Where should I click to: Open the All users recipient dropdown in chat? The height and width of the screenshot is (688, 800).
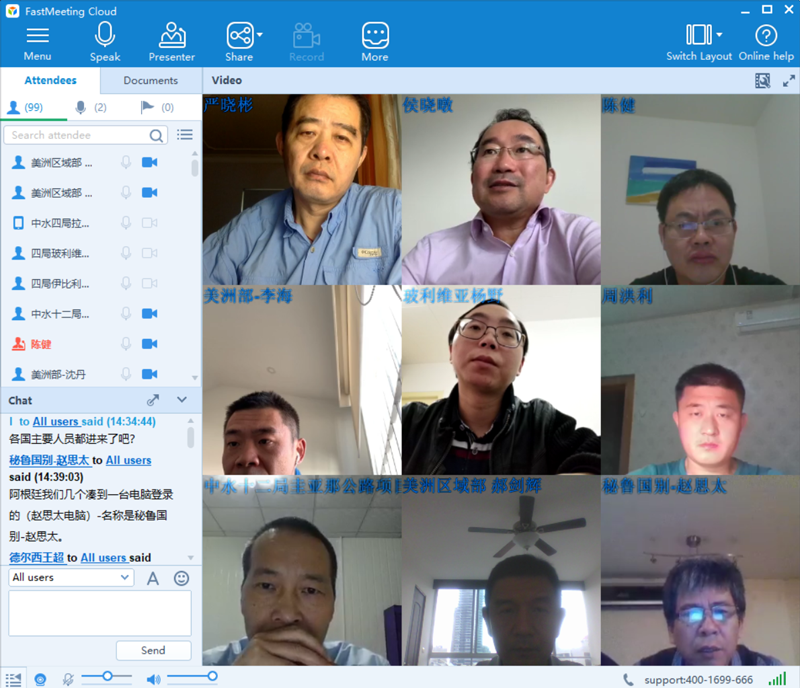click(70, 577)
